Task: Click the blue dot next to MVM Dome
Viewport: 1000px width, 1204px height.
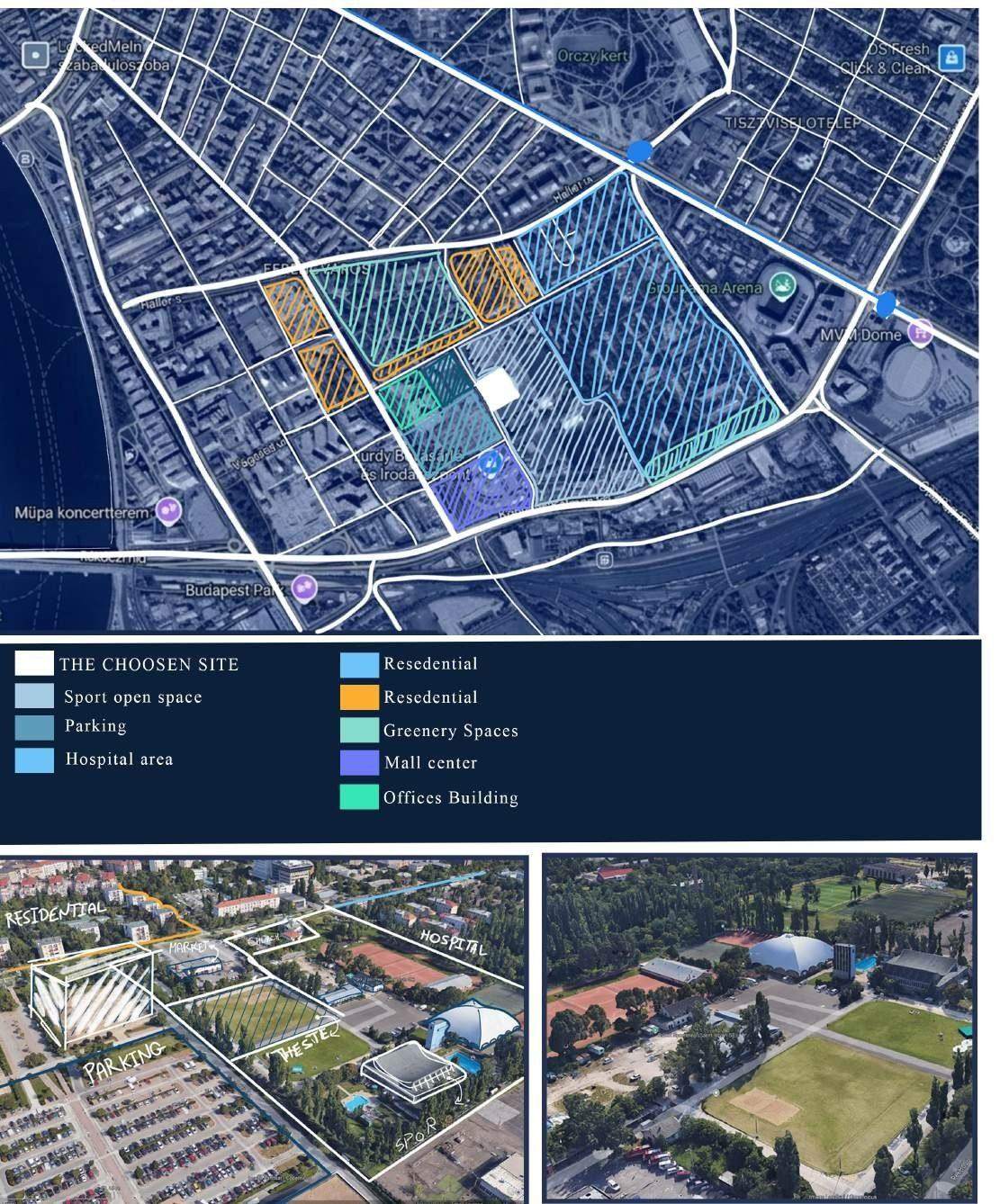Action: point(886,305)
